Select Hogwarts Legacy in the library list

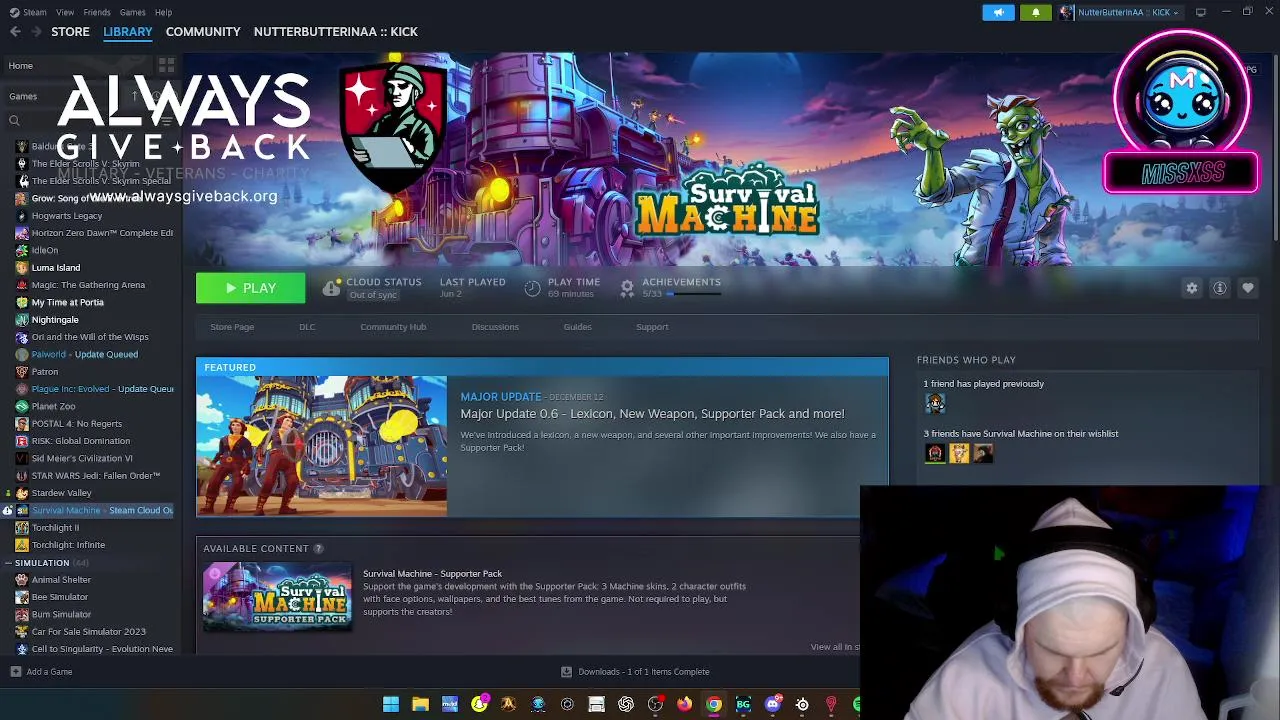click(66, 216)
